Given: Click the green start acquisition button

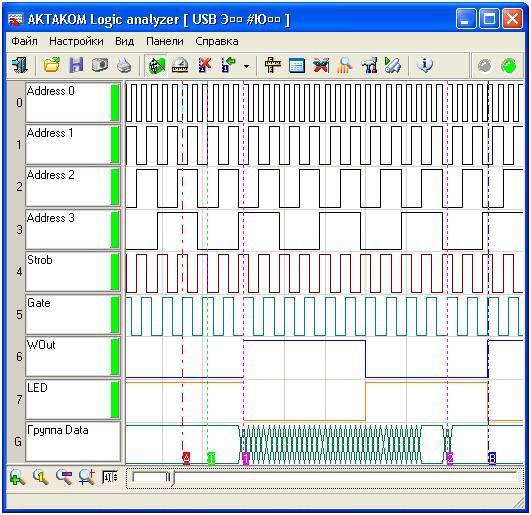Looking at the screenshot, I should [508, 66].
